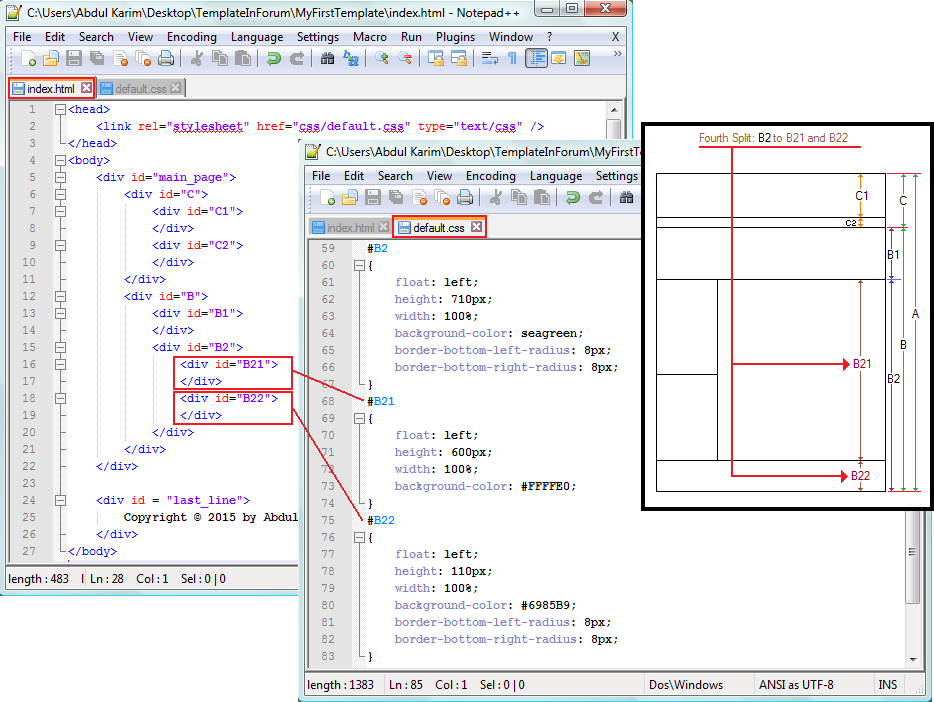
Task: Open the Plugins menu
Action: click(455, 37)
